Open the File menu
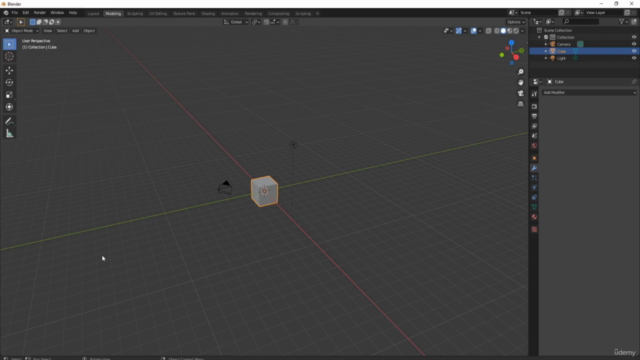Image resolution: width=640 pixels, height=360 pixels. click(x=15, y=13)
